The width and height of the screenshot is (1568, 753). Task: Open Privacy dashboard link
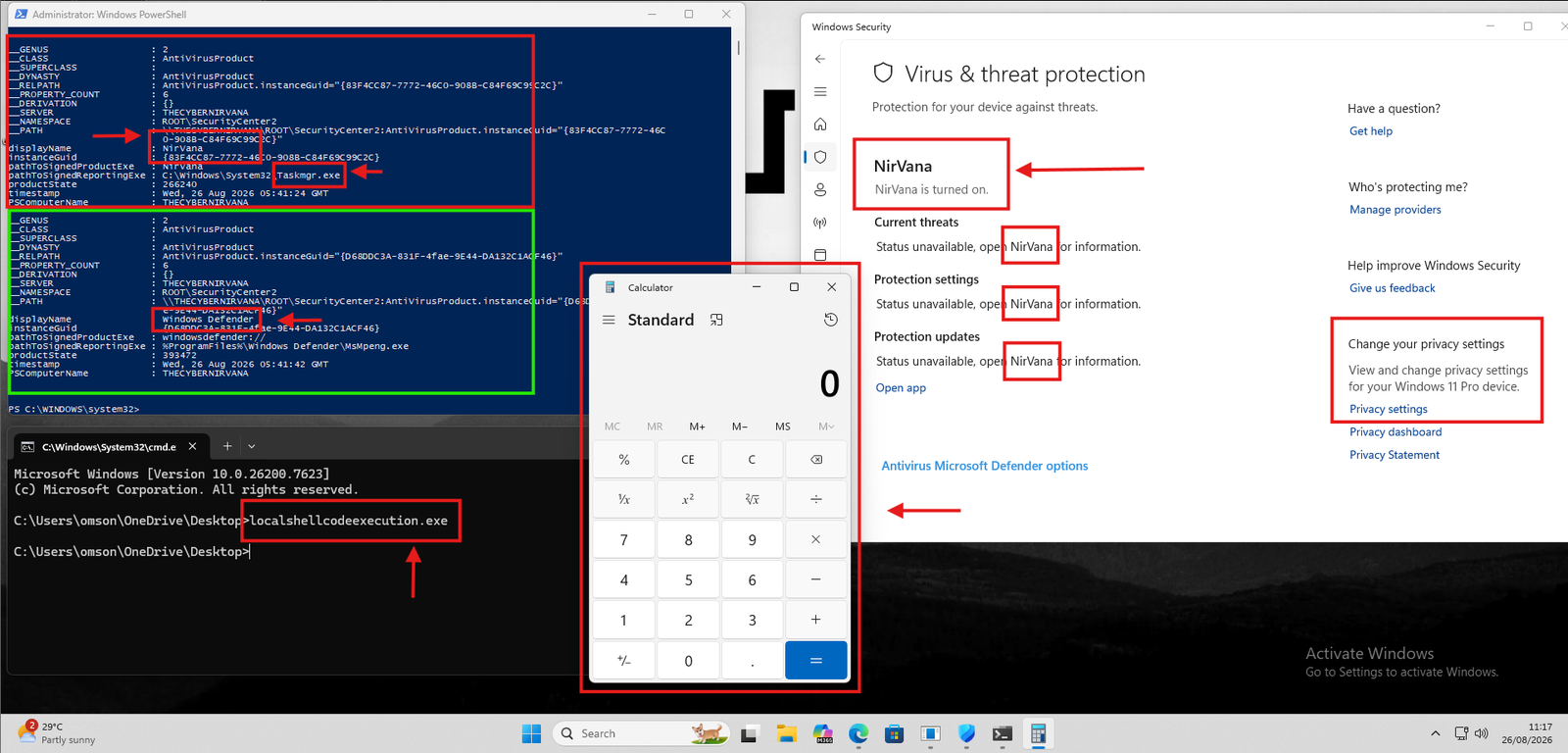pos(1396,432)
